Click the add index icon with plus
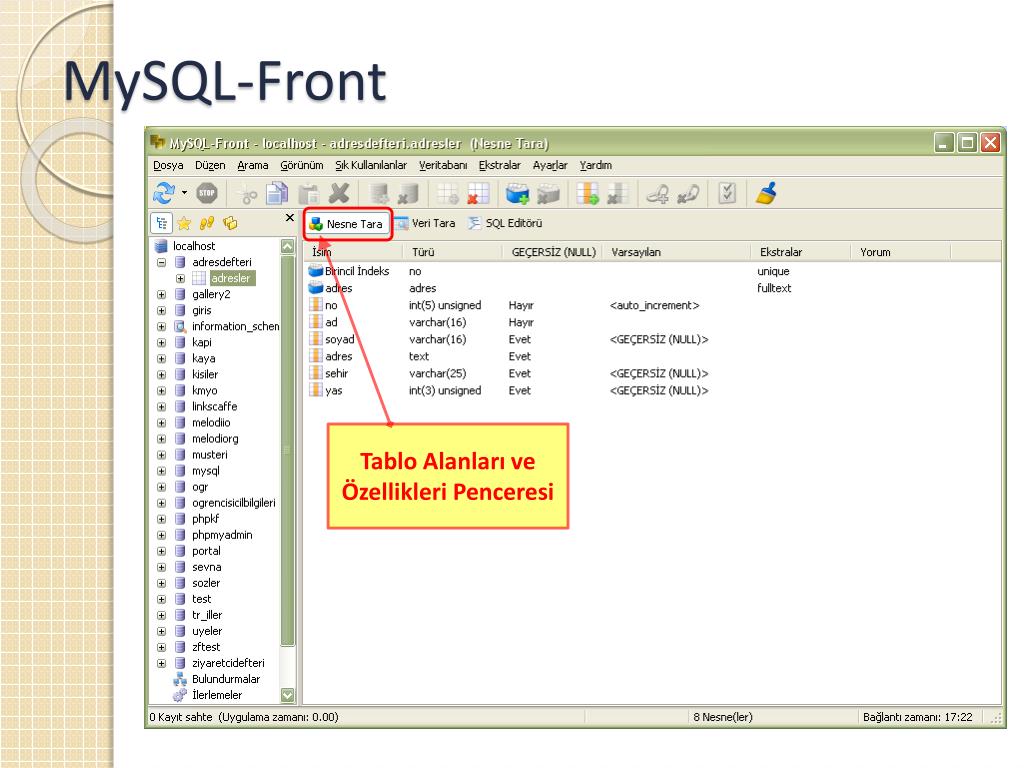The width and height of the screenshot is (1024, 768). coord(517,193)
